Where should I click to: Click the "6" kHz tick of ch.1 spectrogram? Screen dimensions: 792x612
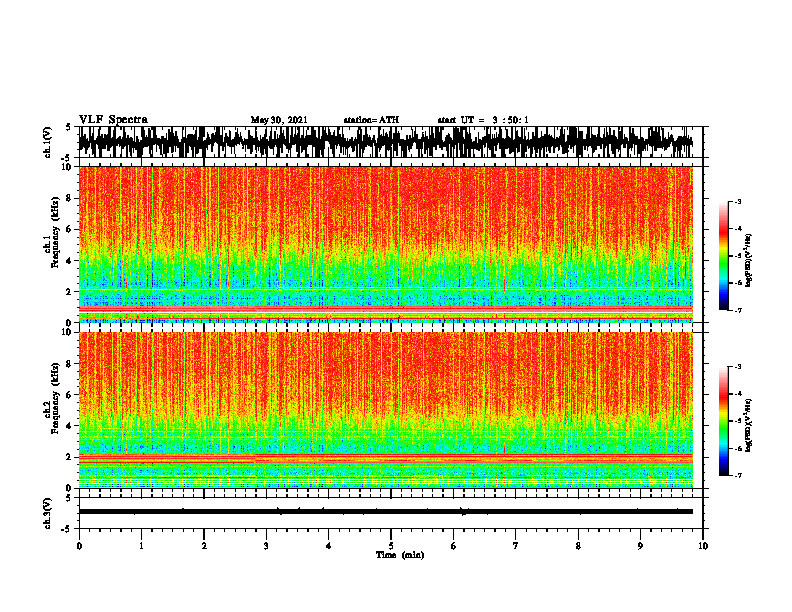click(x=70, y=229)
